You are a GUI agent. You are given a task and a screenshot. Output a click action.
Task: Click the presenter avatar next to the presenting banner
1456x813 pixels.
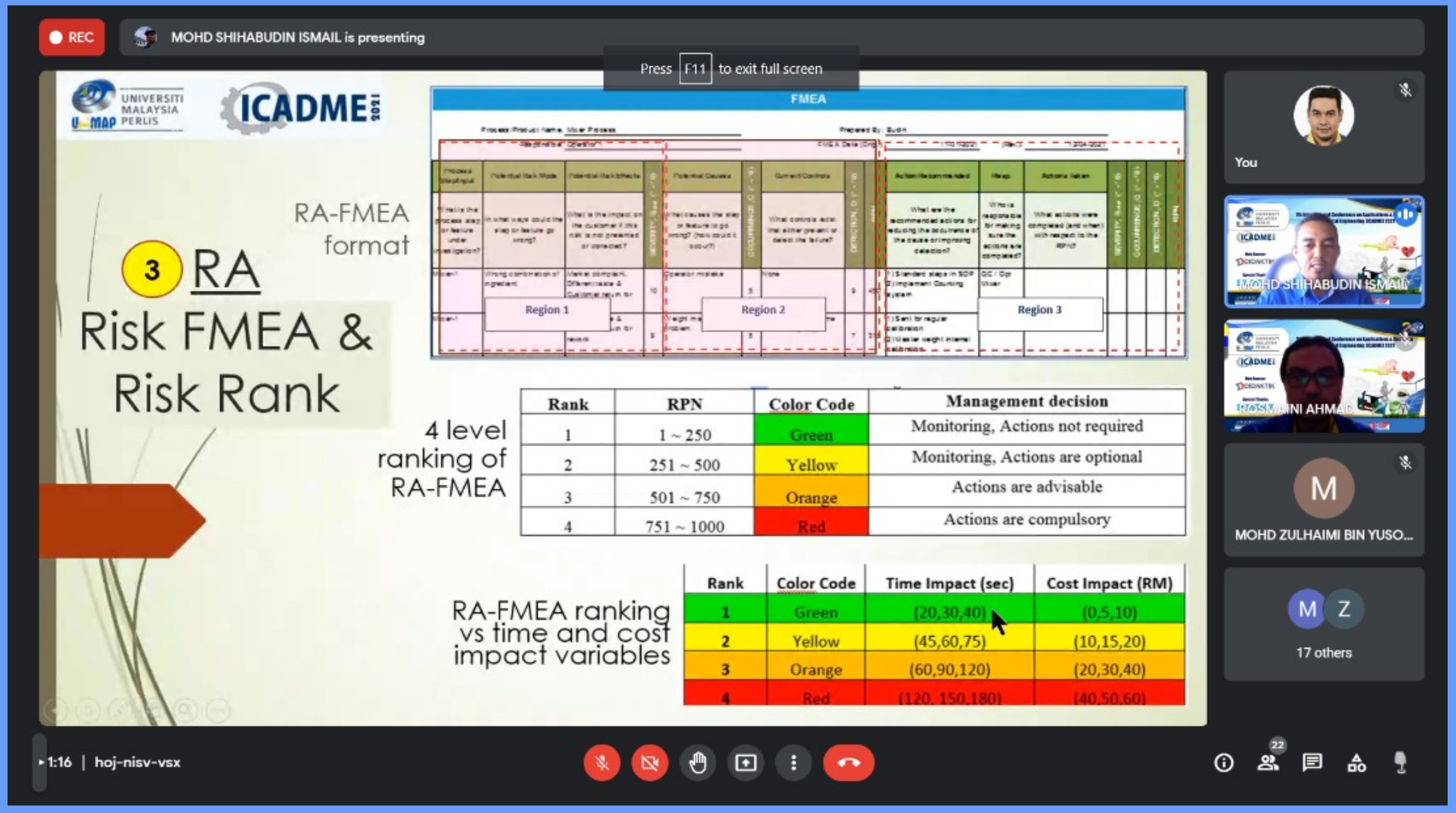[145, 37]
